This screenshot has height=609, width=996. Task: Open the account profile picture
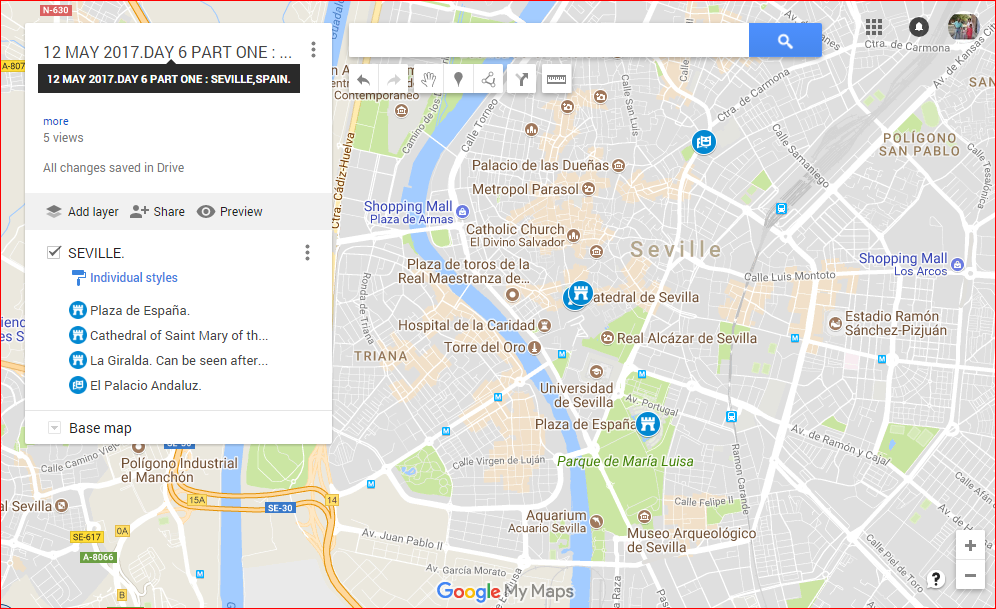[963, 27]
